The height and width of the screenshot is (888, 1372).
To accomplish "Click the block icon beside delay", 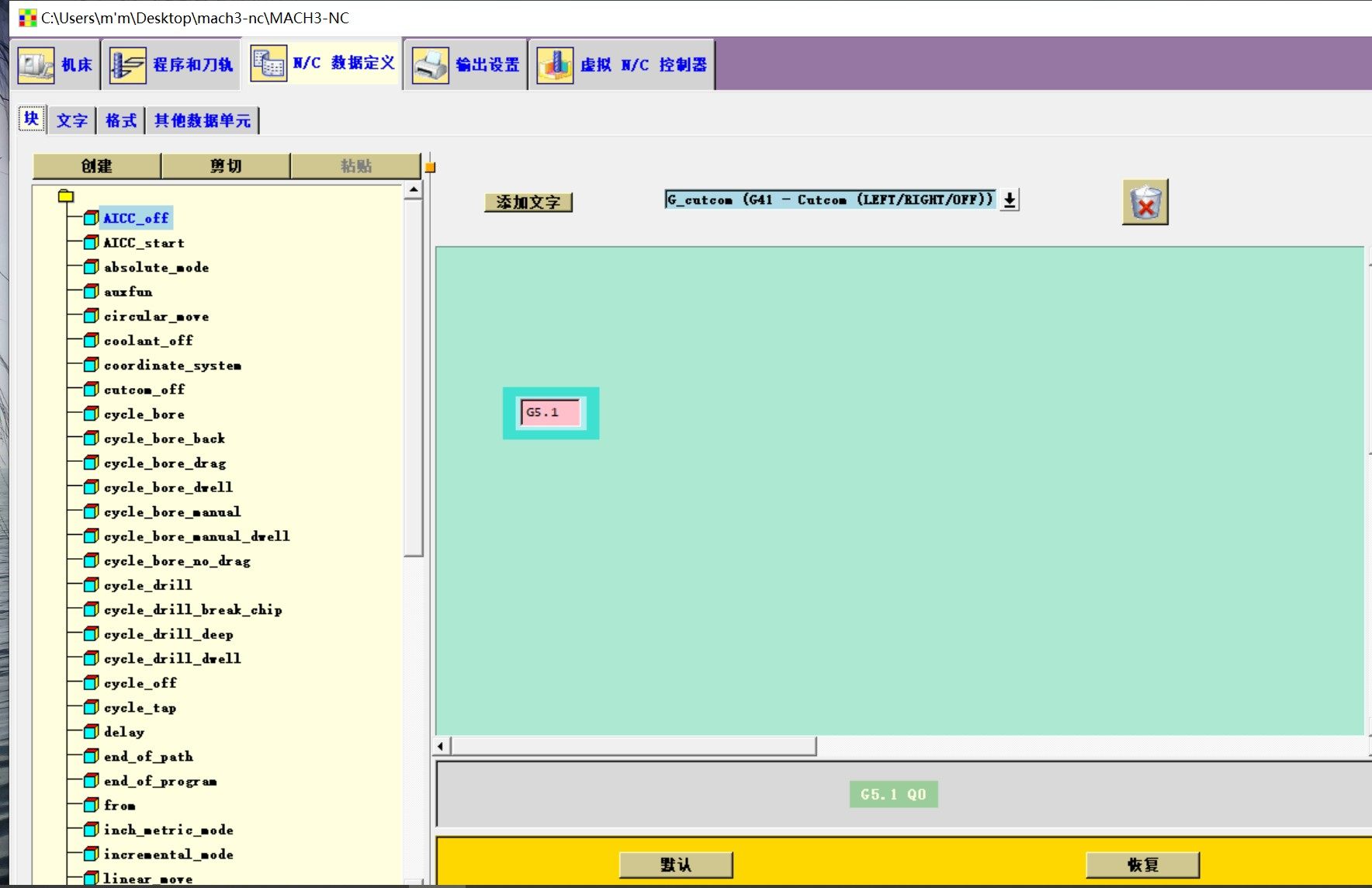I will pyautogui.click(x=91, y=731).
